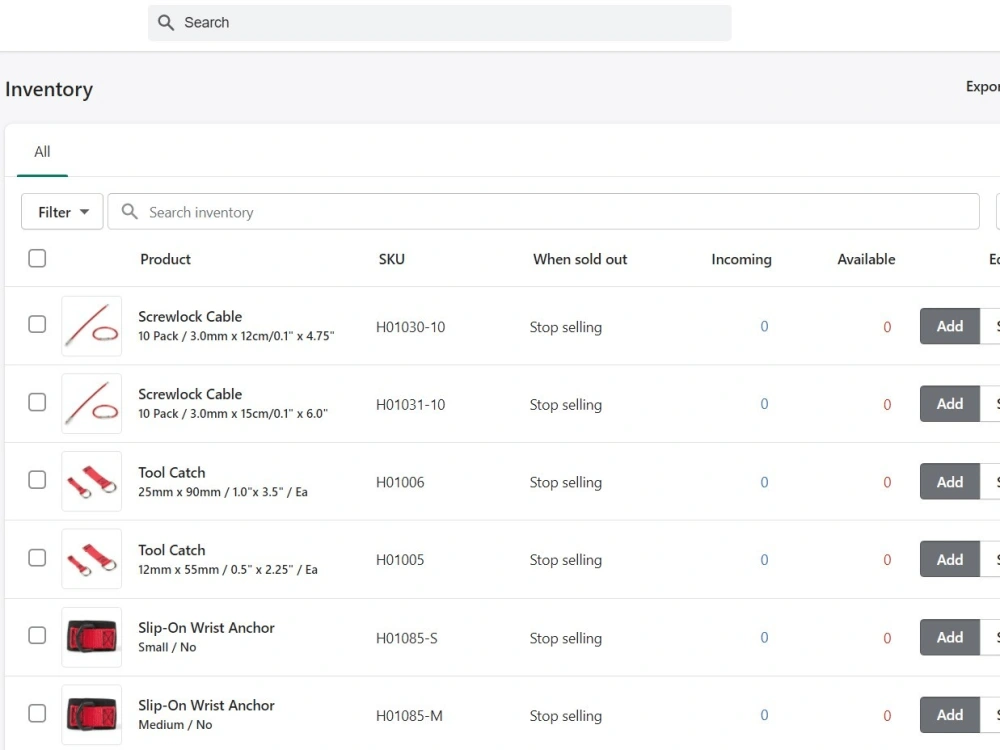This screenshot has width=1000, height=750.
Task: Tick the select-all checkbox in the header
Action: [x=37, y=258]
